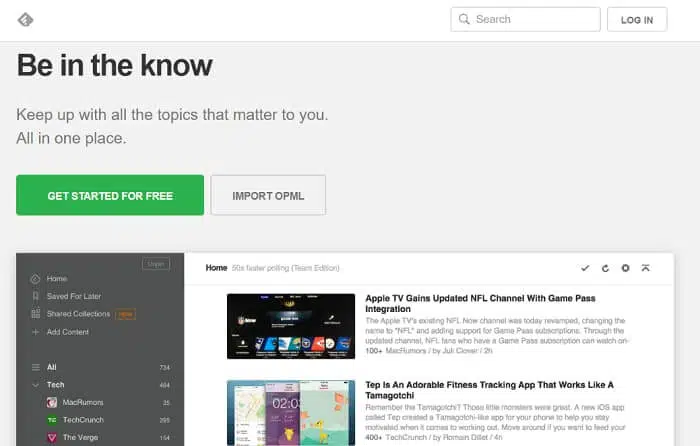Viewport: 700px width, 446px height.
Task: Collapse the Tech category chevron
Action: tap(35, 385)
